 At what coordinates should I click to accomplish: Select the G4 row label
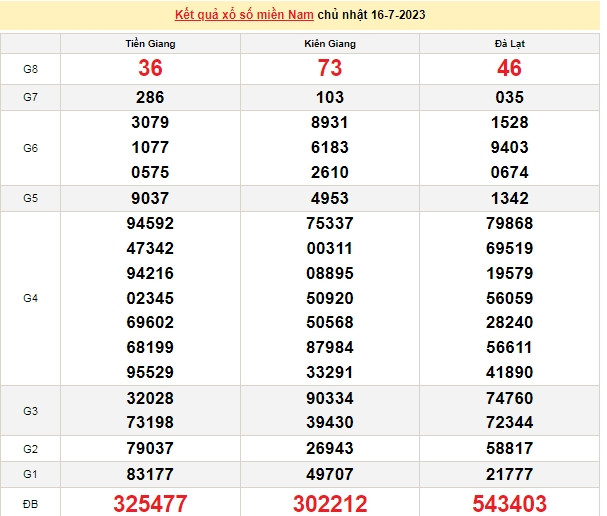(x=31, y=298)
